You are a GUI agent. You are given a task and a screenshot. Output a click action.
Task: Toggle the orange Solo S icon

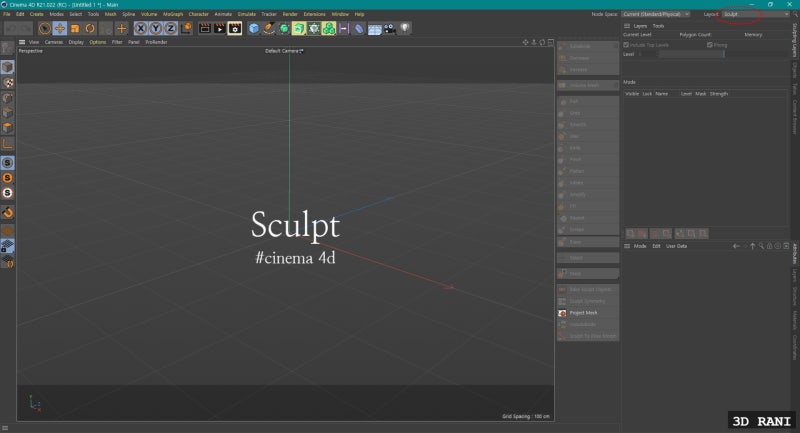coord(8,178)
